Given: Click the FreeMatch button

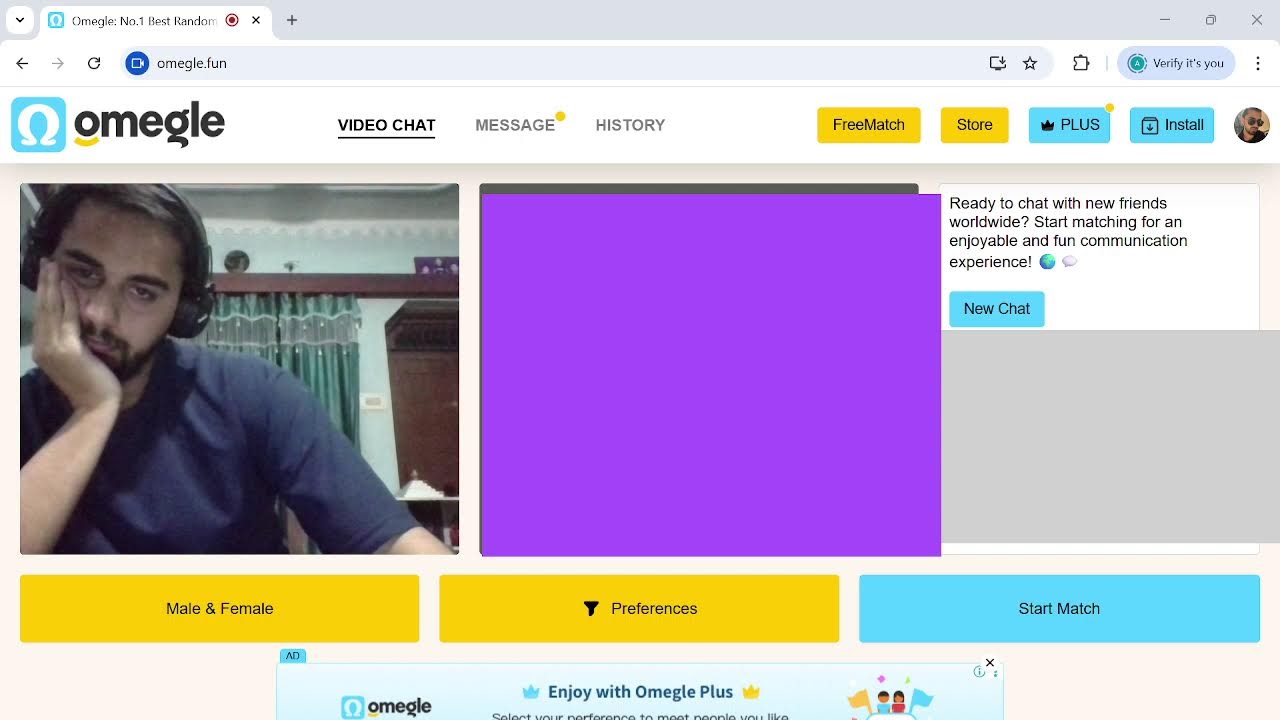Looking at the screenshot, I should [868, 125].
